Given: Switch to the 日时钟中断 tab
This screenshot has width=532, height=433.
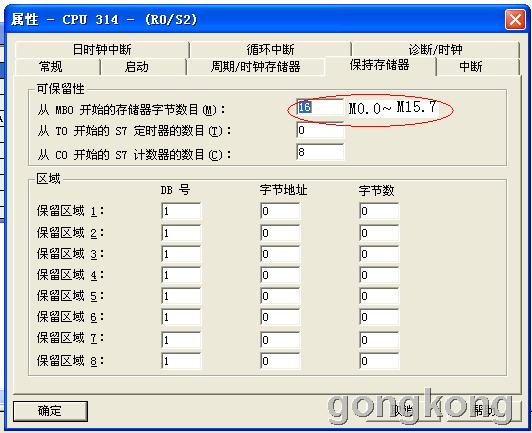Looking at the screenshot, I should 102,50.
